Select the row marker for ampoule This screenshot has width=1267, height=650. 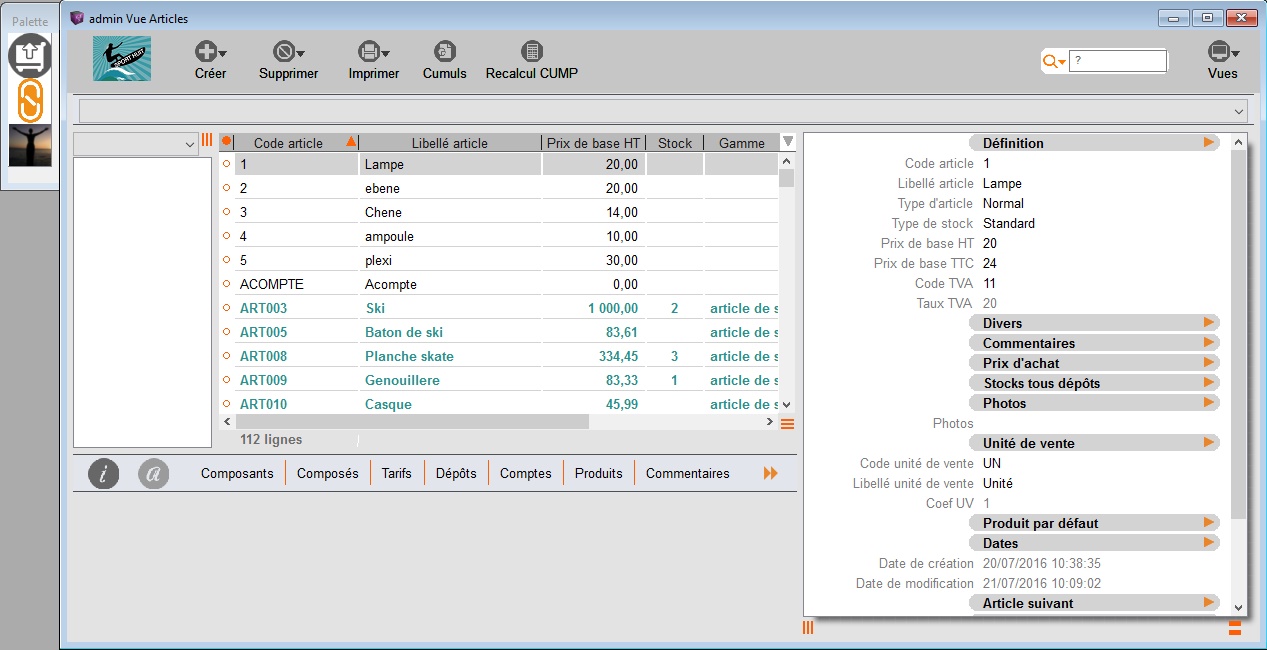point(226,236)
